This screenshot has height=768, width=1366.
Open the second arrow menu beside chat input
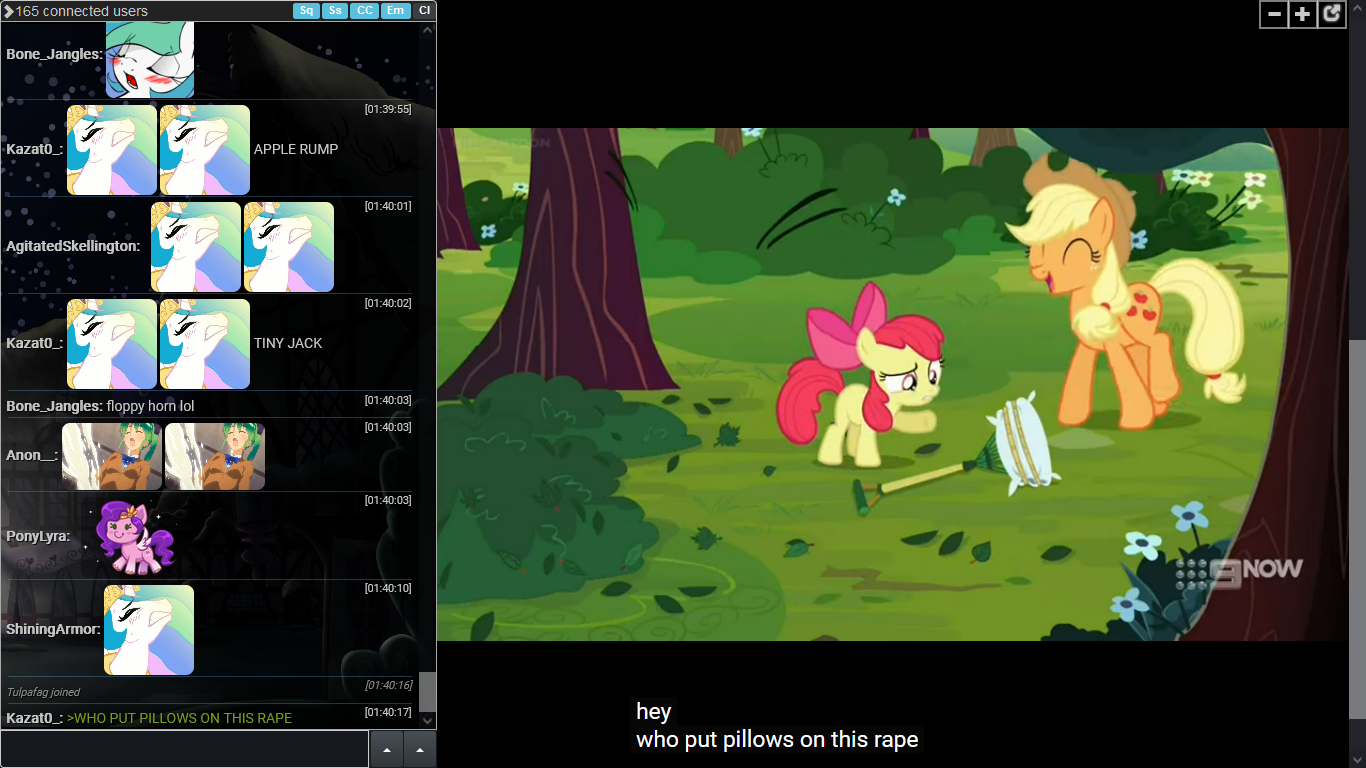tap(419, 749)
